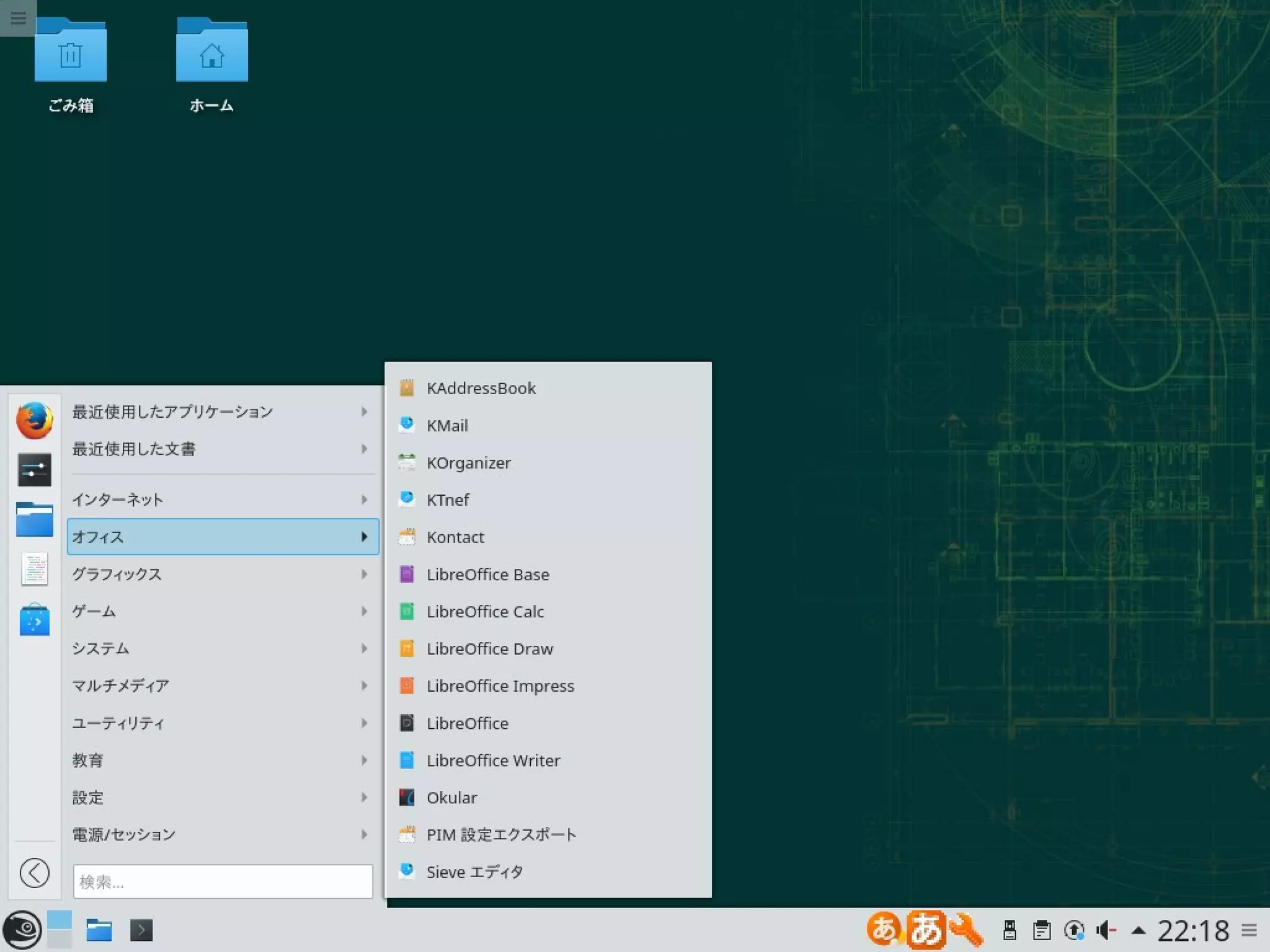
Task: Expand hidden system tray icons arrow
Action: click(1138, 930)
